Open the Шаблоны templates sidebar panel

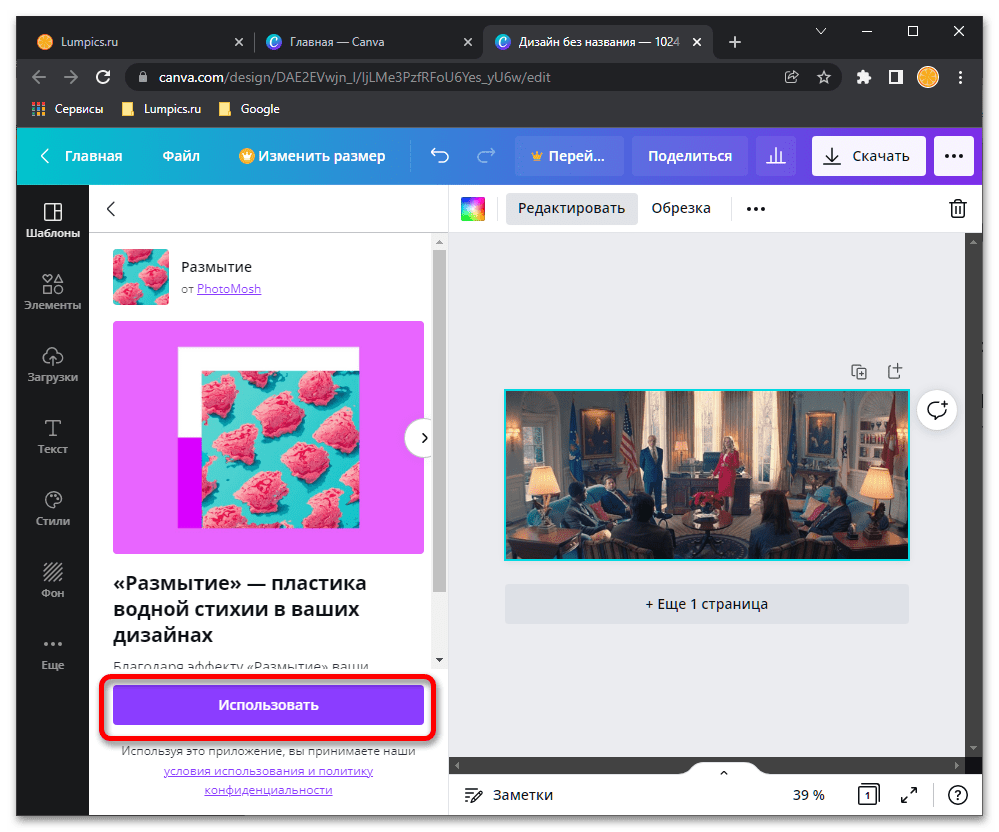click(53, 220)
